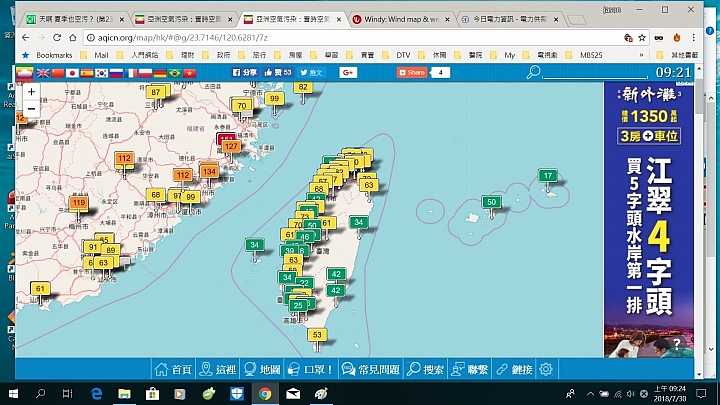The width and height of the screenshot is (720, 405).
Task: Open the orange 119 AQI marker
Action: [79, 202]
